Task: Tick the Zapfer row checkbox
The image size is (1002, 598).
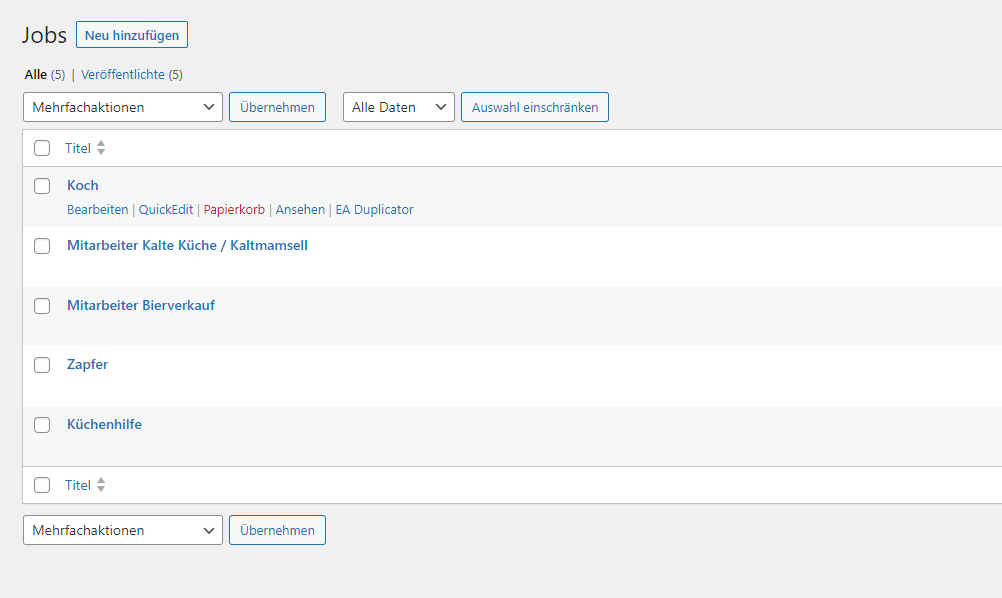Action: coord(42,365)
